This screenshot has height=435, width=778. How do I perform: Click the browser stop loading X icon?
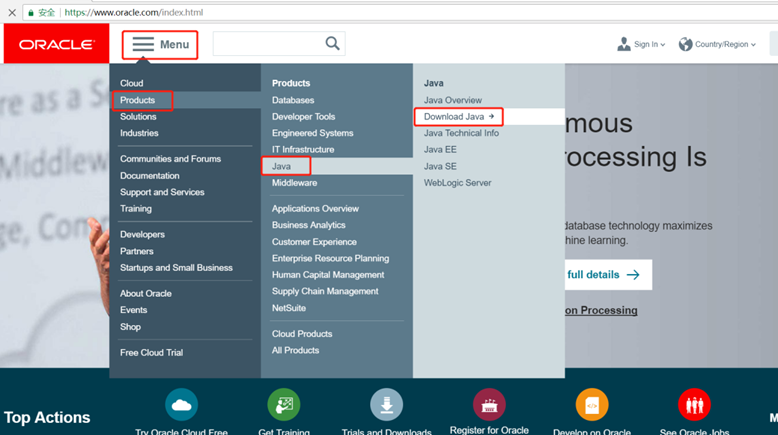click(12, 12)
